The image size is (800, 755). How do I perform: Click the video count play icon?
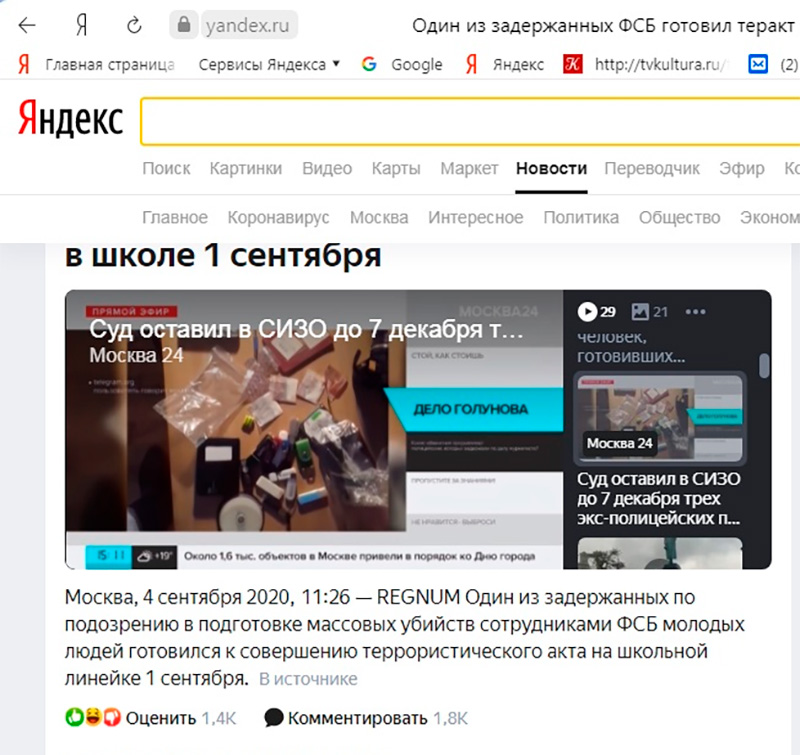(x=587, y=311)
